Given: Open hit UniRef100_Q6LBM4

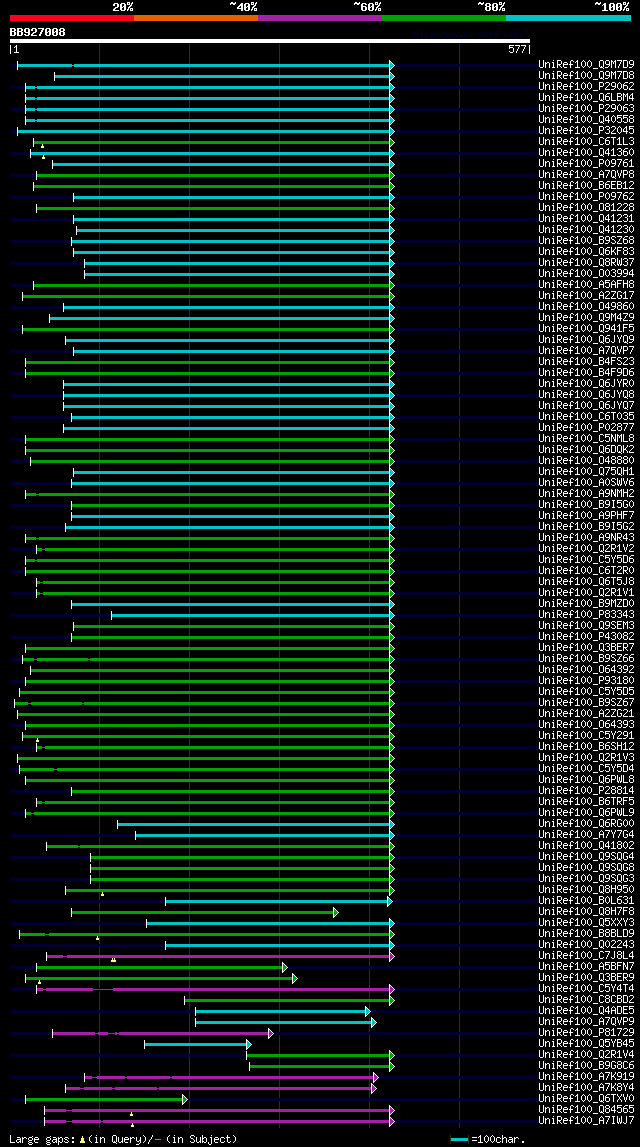Looking at the screenshot, I should (586, 97).
